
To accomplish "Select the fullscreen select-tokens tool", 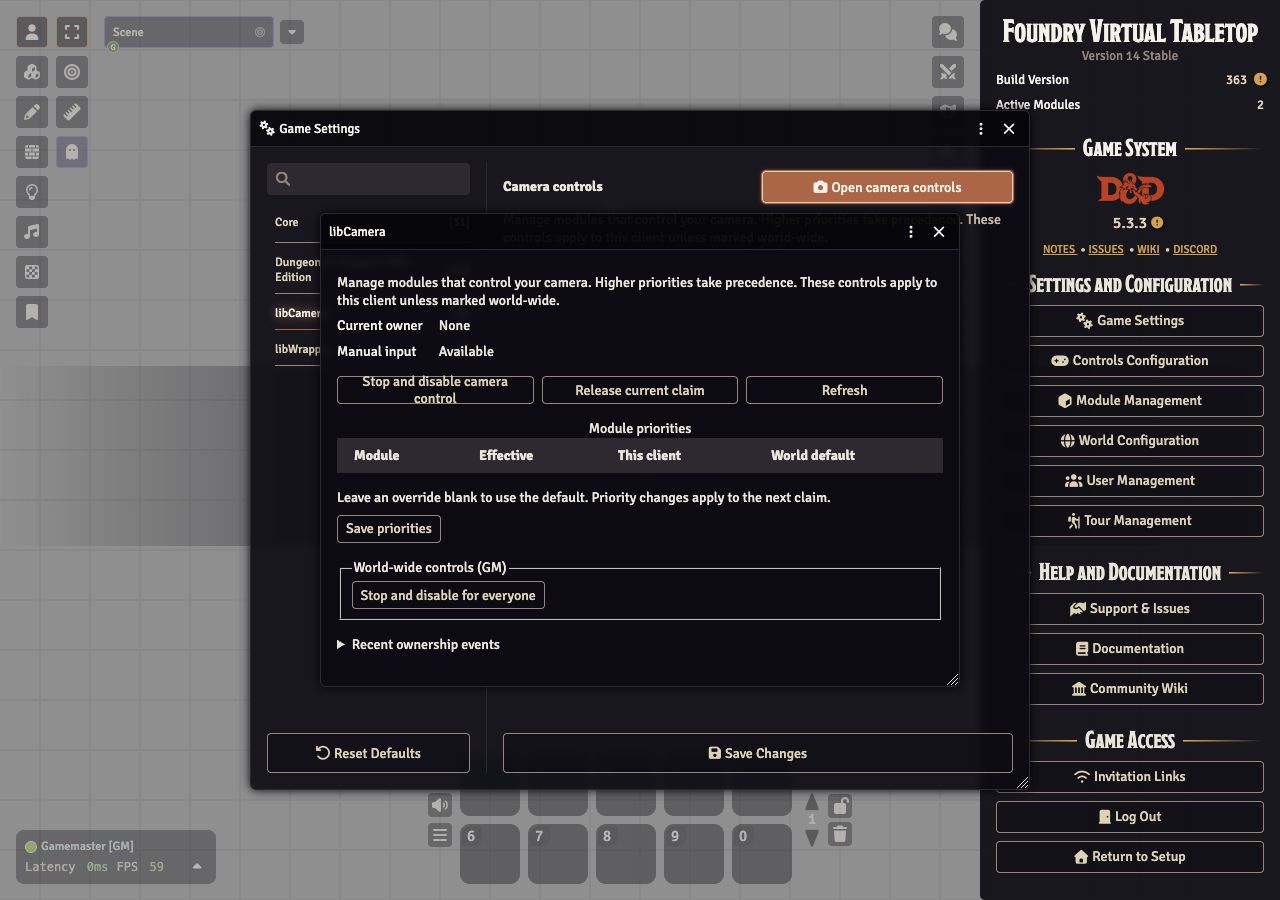I will (x=72, y=32).
